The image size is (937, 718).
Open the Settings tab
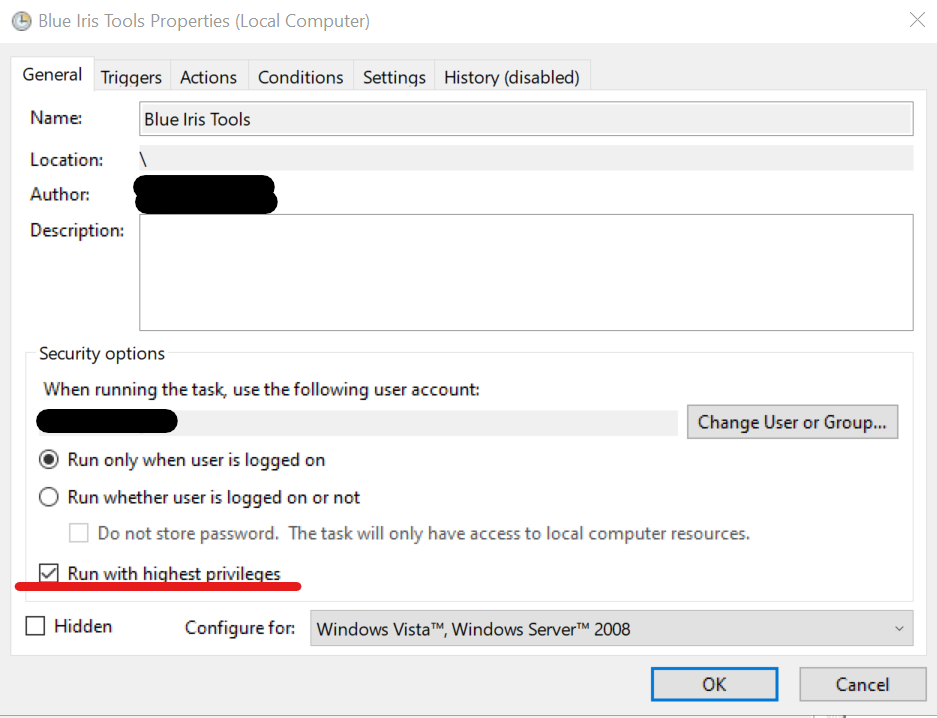pyautogui.click(x=394, y=77)
